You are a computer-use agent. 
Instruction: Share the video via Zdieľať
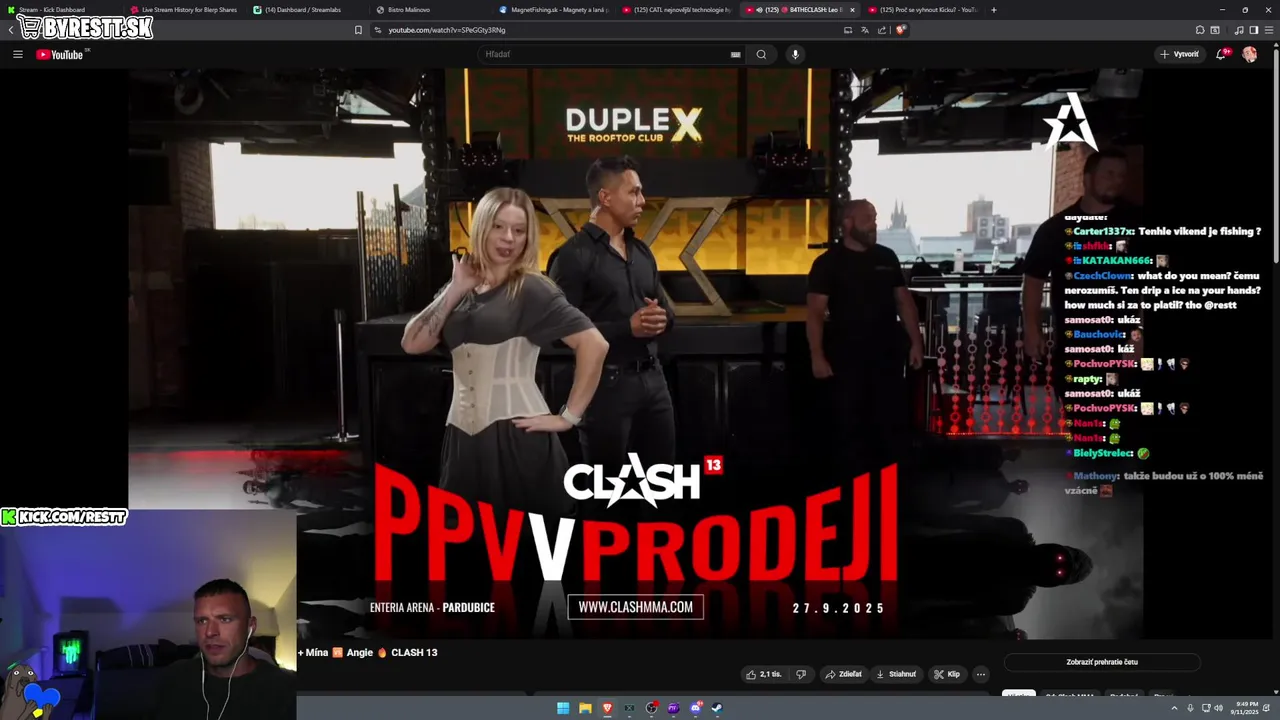point(843,674)
